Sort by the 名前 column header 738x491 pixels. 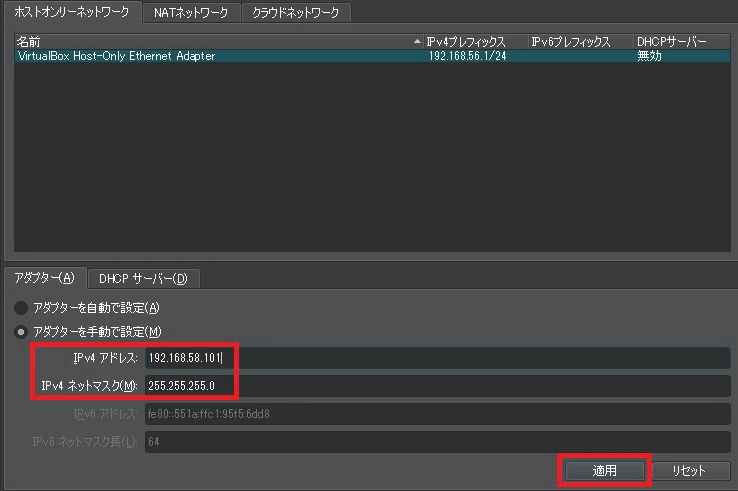(218, 42)
